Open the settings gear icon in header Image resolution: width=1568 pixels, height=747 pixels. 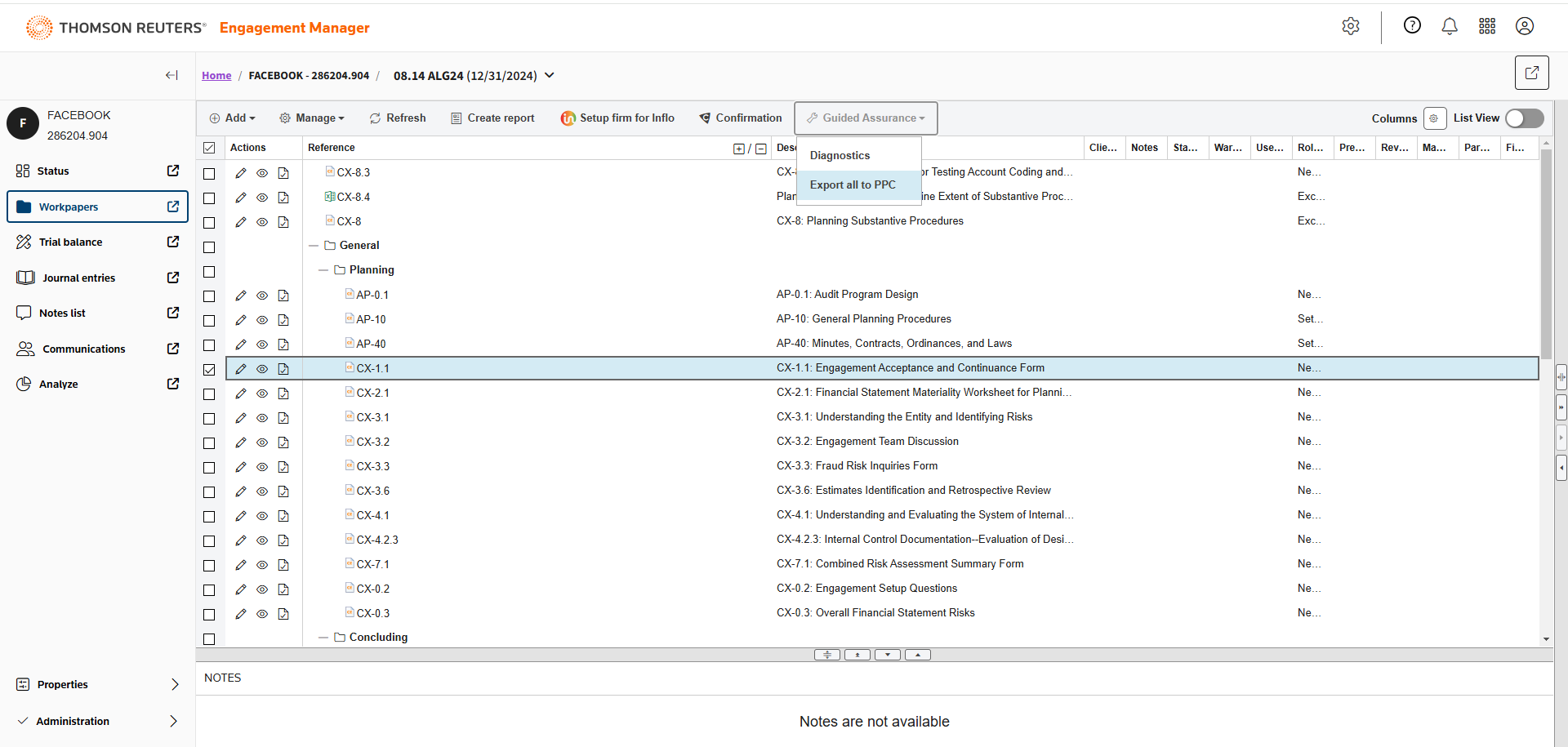point(1351,26)
